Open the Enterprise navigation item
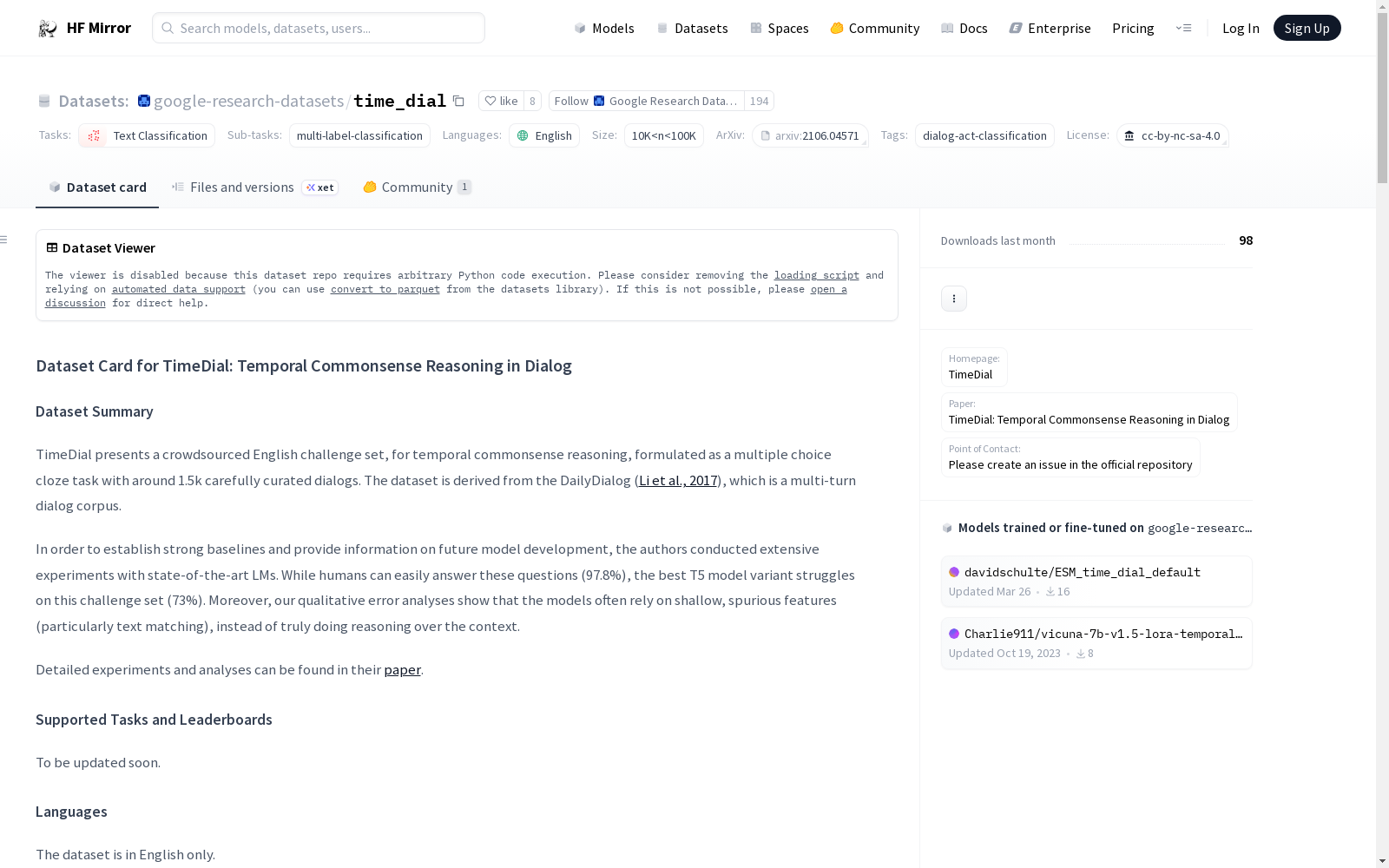The height and width of the screenshot is (868, 1389). pyautogui.click(x=1050, y=28)
